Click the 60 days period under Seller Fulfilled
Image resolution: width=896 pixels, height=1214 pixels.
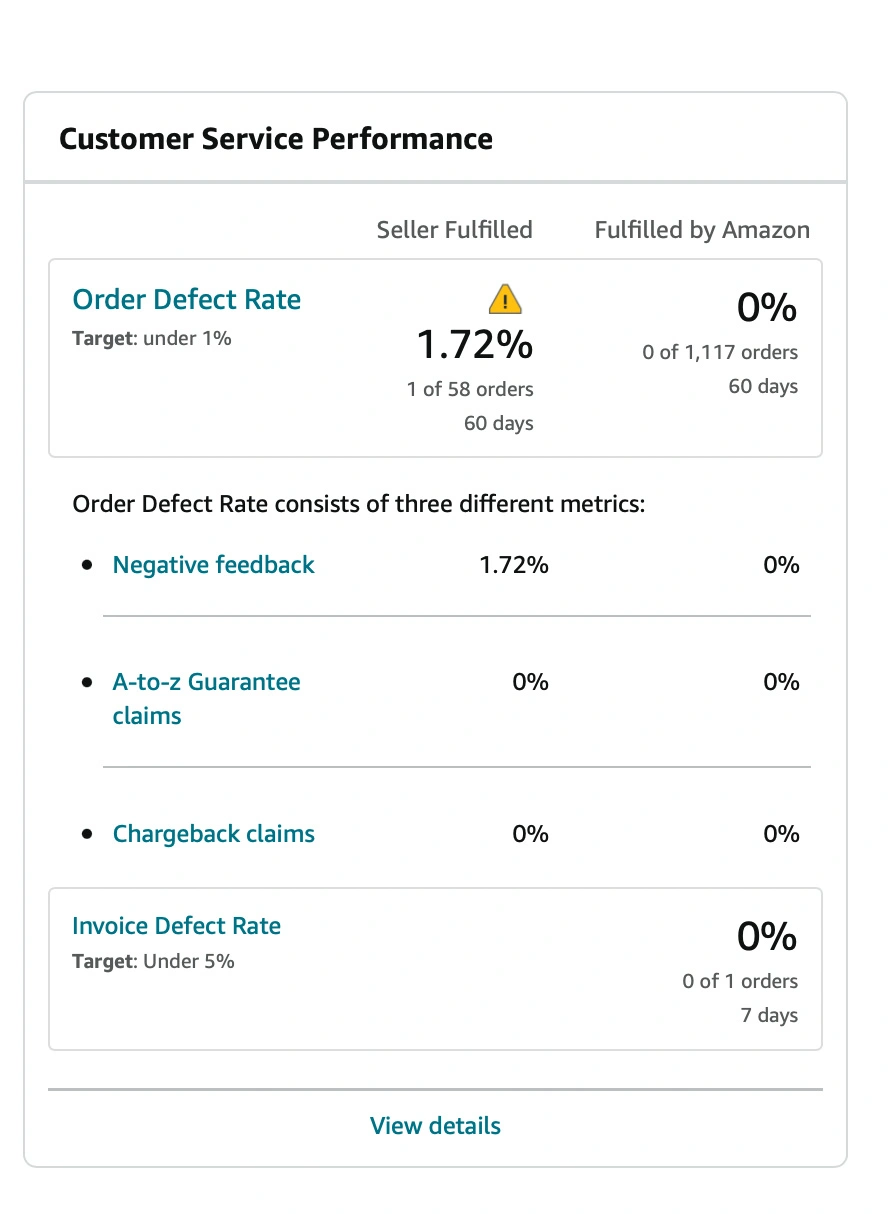click(498, 423)
